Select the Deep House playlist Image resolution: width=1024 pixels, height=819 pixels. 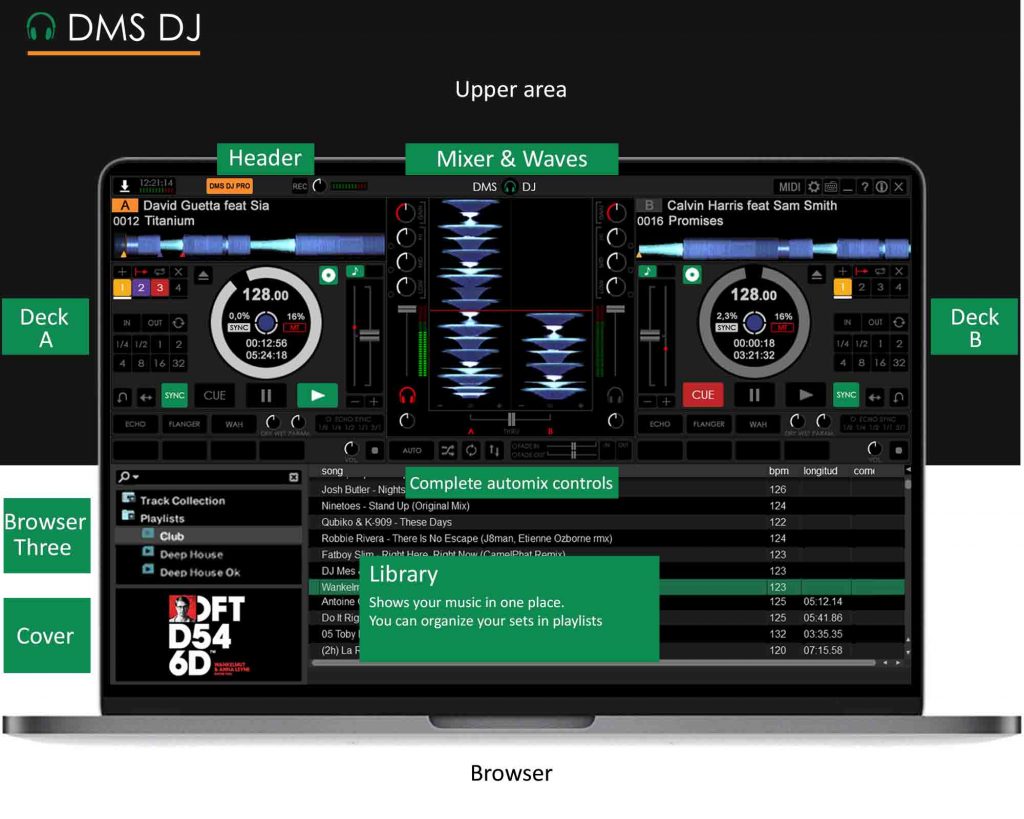point(190,554)
